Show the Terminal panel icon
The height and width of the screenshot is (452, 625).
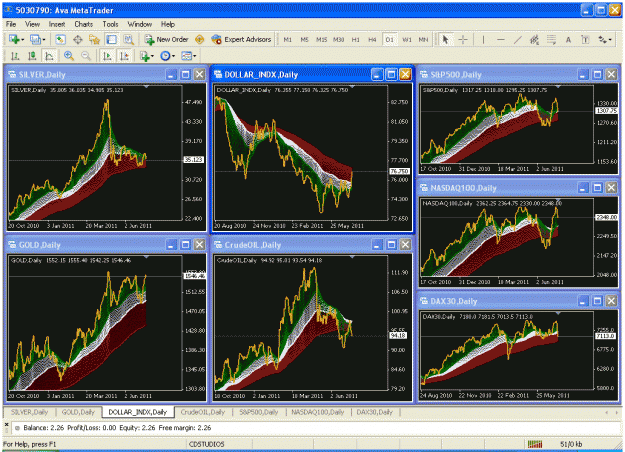(x=111, y=39)
